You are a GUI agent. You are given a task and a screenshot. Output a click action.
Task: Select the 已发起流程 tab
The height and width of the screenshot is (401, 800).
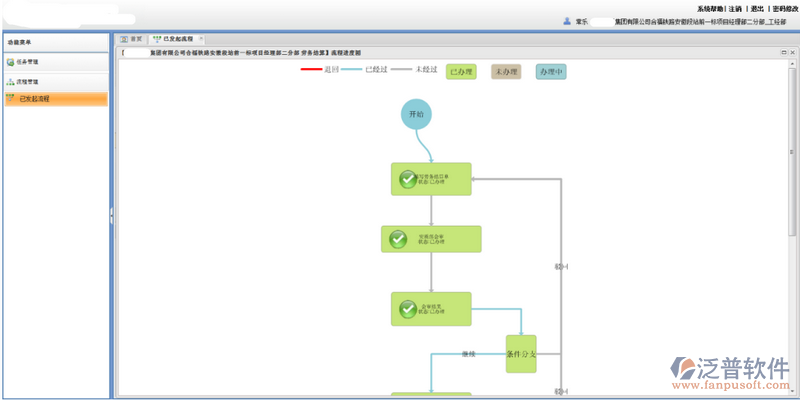click(176, 38)
